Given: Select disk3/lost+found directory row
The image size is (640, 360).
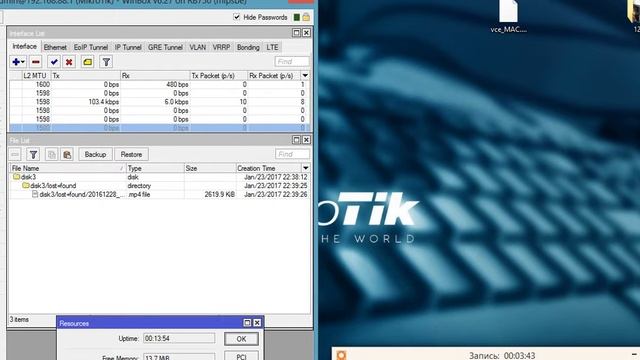Looking at the screenshot, I should tap(159, 186).
